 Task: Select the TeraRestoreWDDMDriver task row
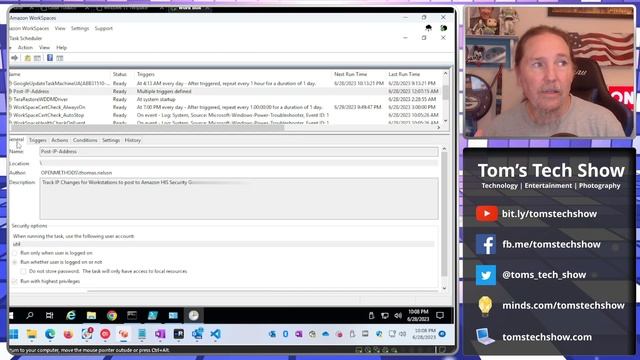(x=224, y=99)
